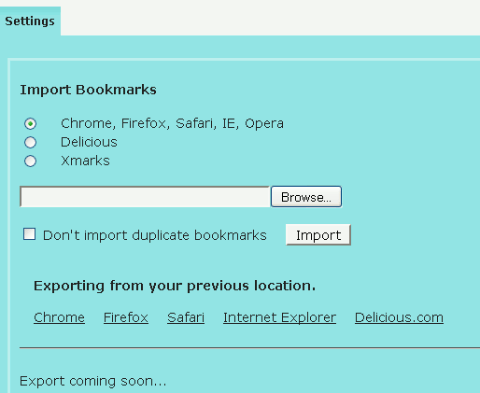Open the Internet Explorer export link
This screenshot has width=480, height=393.
click(x=279, y=317)
